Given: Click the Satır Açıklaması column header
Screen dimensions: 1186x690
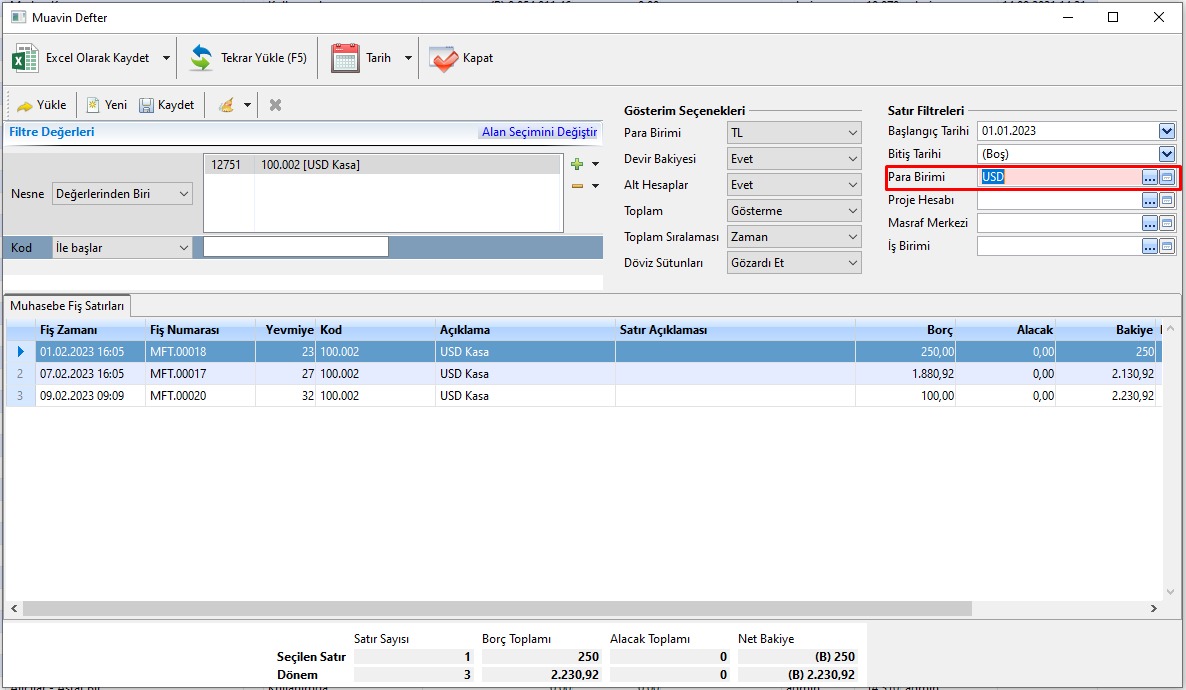Looking at the screenshot, I should coord(735,330).
